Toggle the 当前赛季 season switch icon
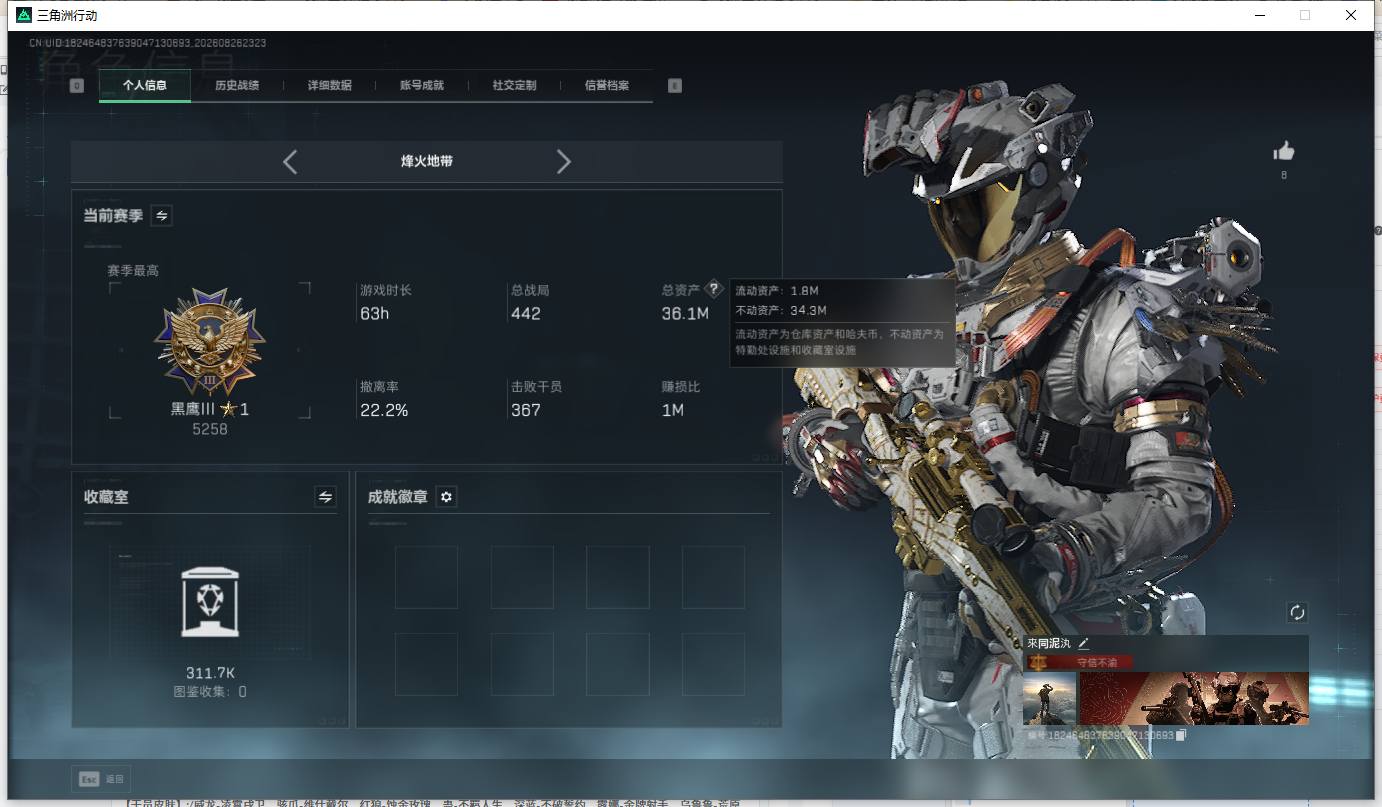This screenshot has width=1382, height=807. (161, 215)
